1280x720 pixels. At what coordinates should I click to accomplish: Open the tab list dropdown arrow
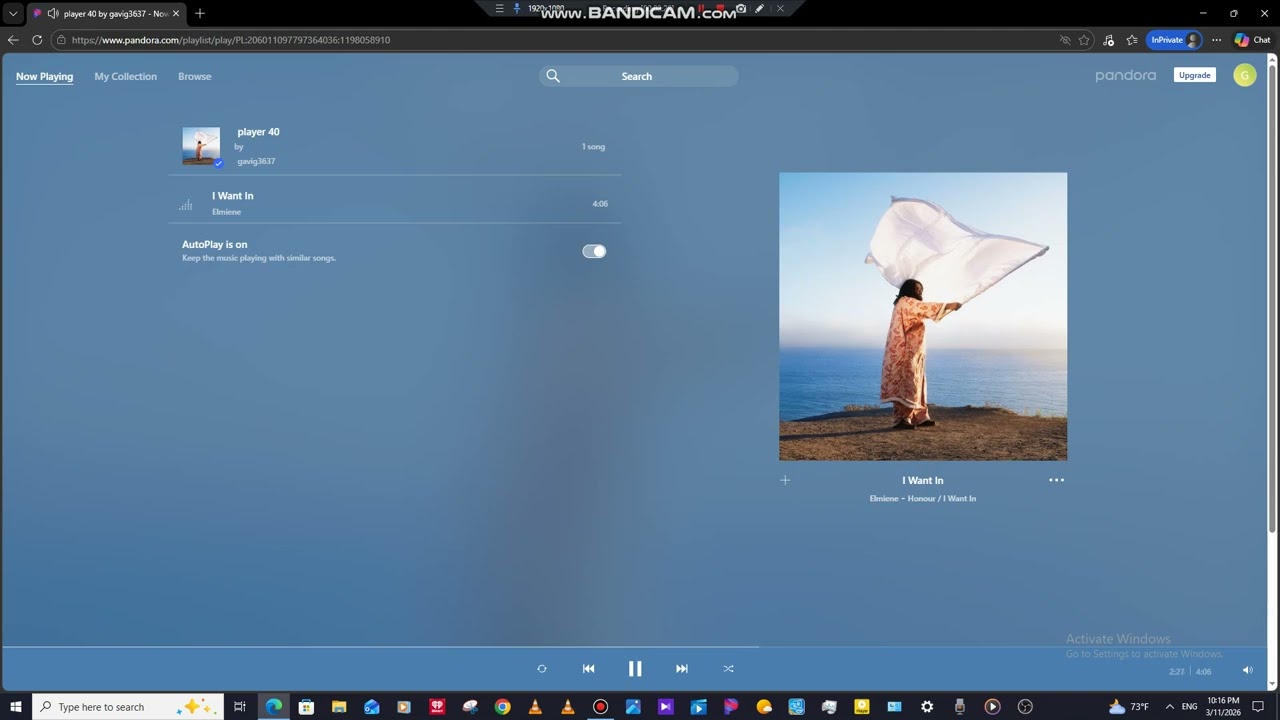pos(13,14)
